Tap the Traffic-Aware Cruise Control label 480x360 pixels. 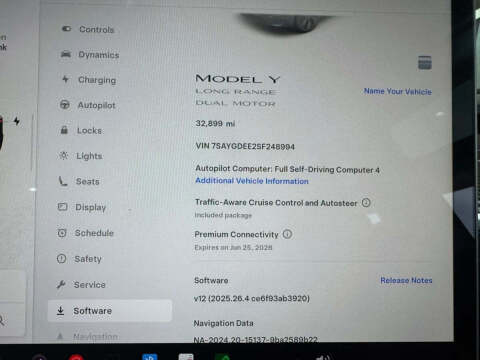pos(276,202)
